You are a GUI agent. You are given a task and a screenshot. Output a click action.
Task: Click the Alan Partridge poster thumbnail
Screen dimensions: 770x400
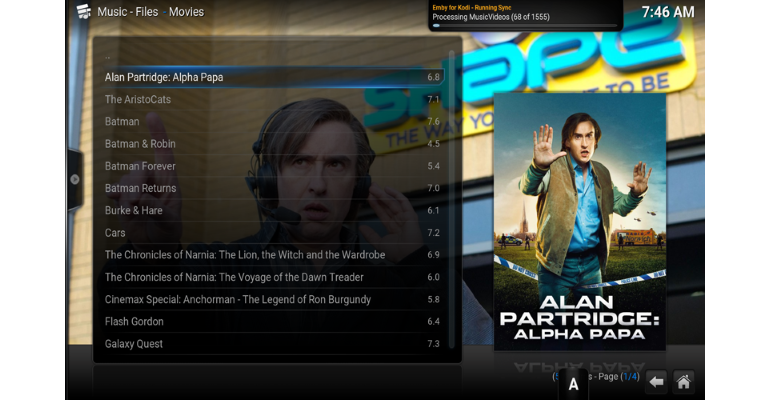tap(579, 222)
